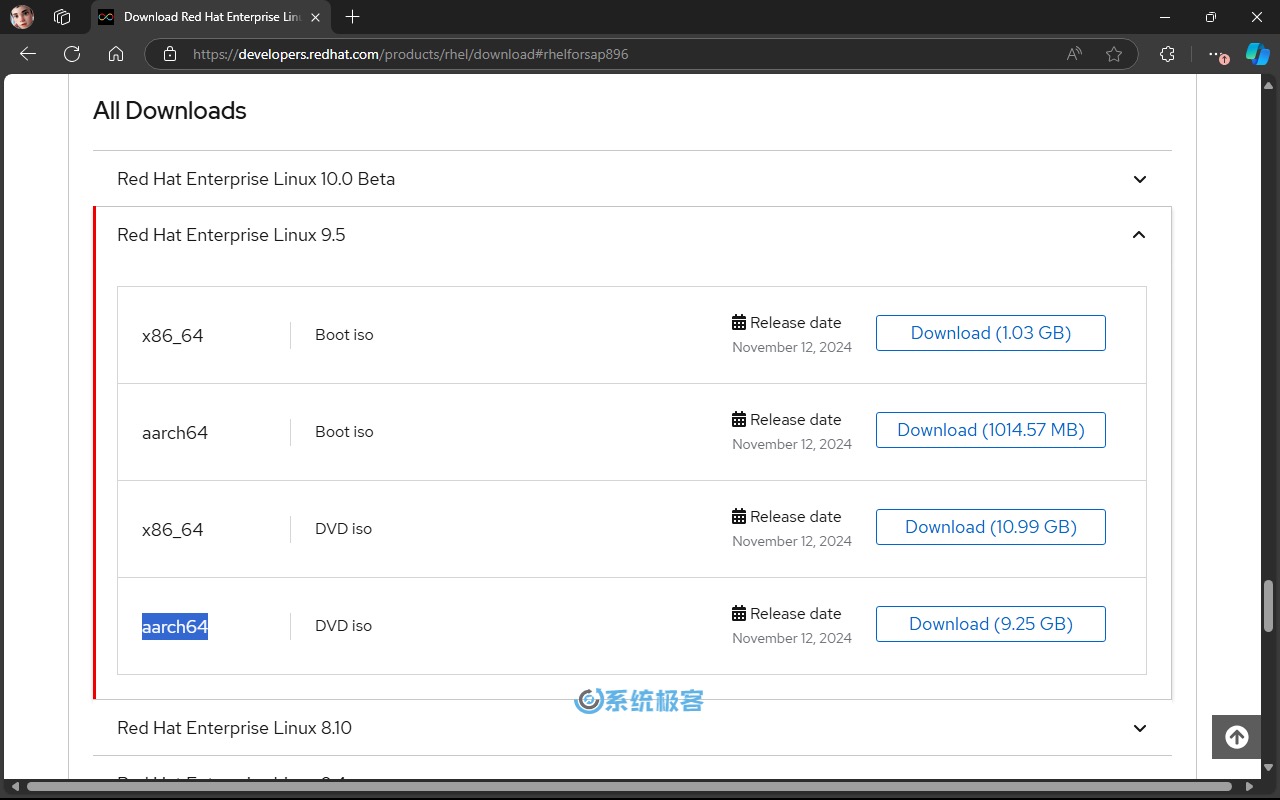Select the Download Red Hat Enterprise Linux tab
The height and width of the screenshot is (800, 1280).
pos(210,17)
